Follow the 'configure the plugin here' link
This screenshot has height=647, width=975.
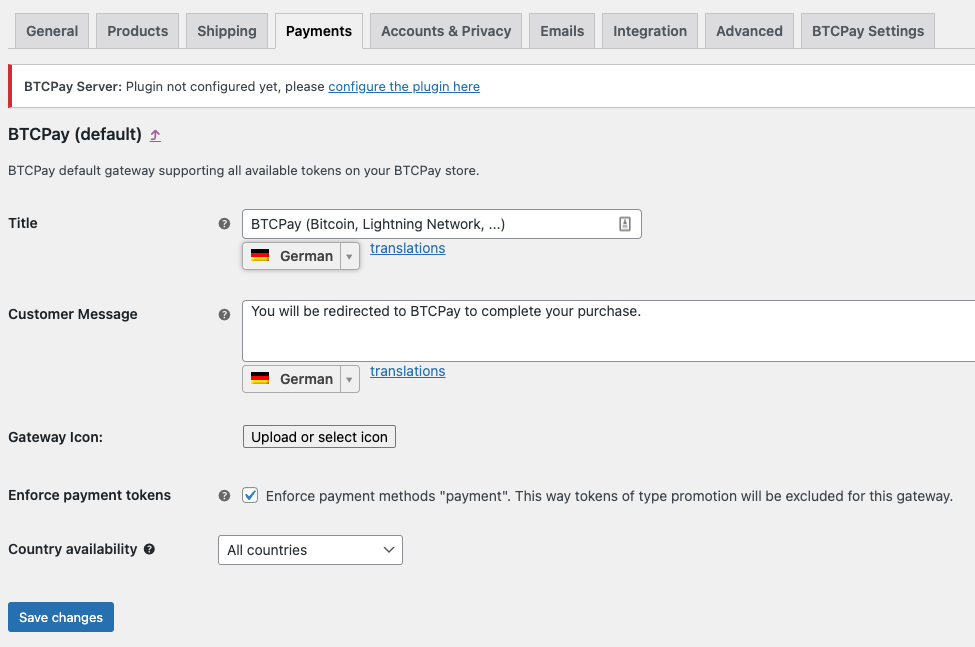click(404, 86)
